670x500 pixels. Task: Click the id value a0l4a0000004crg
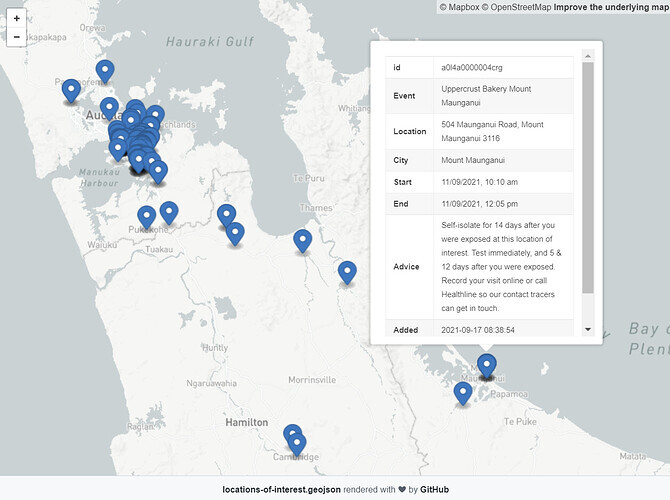coord(474,67)
